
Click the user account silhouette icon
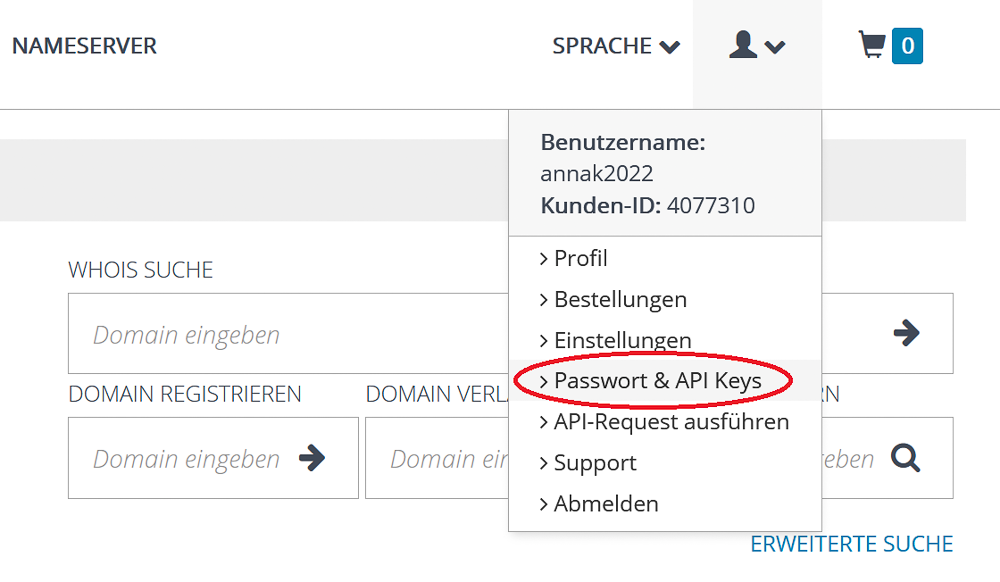[743, 45]
